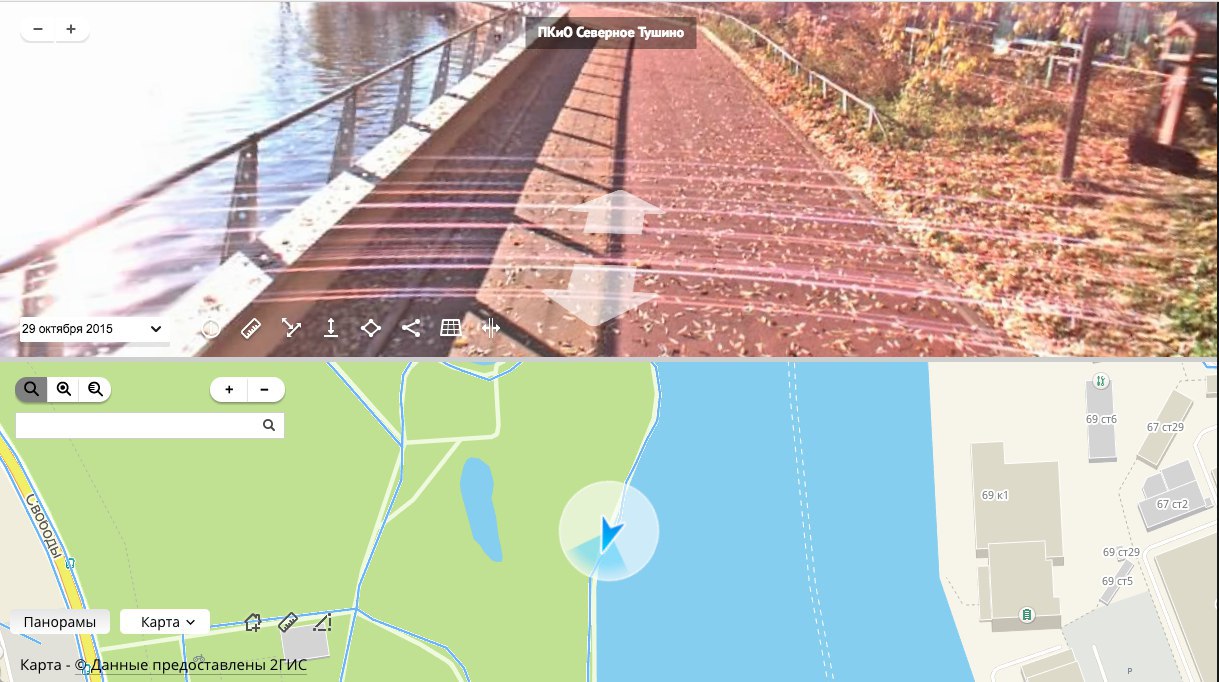
Task: Zoom in the map with plus button
Action: [x=229, y=389]
